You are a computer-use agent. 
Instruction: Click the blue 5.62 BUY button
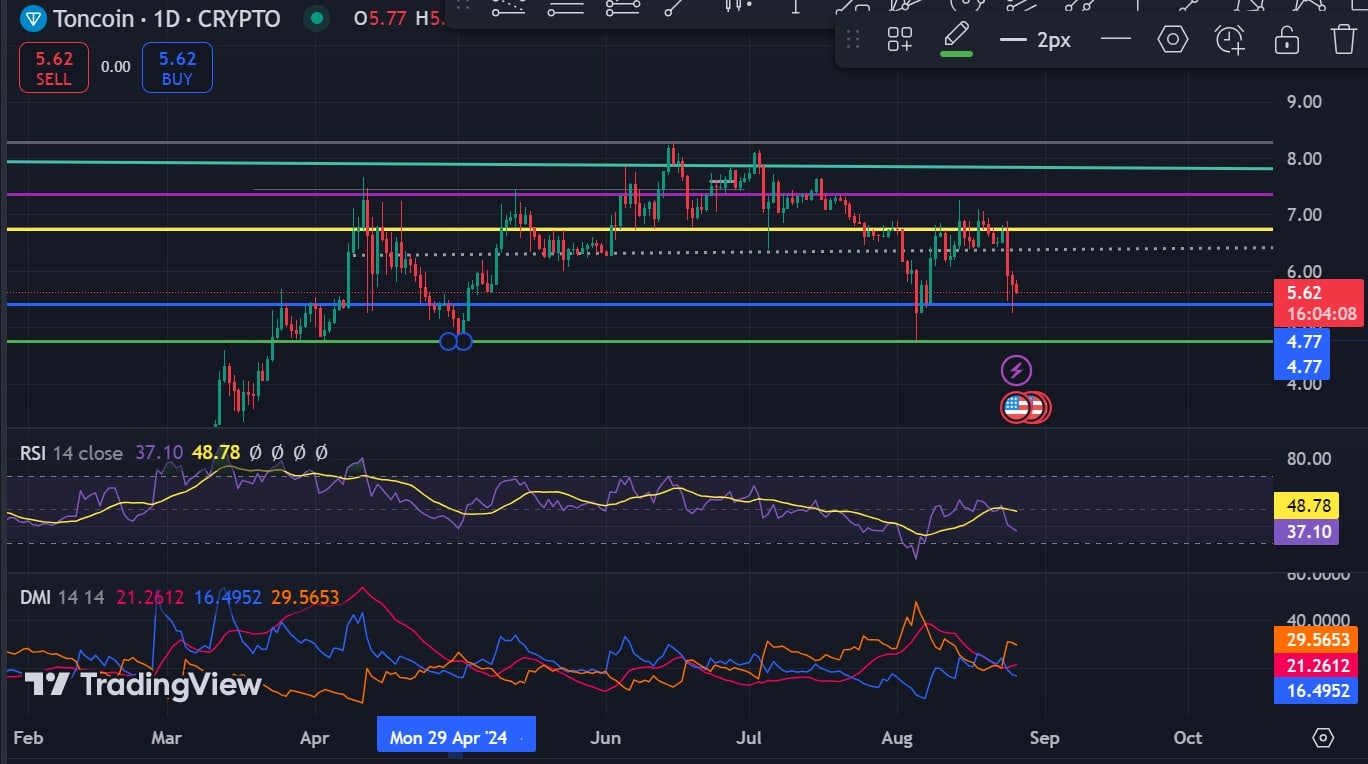pyautogui.click(x=177, y=67)
